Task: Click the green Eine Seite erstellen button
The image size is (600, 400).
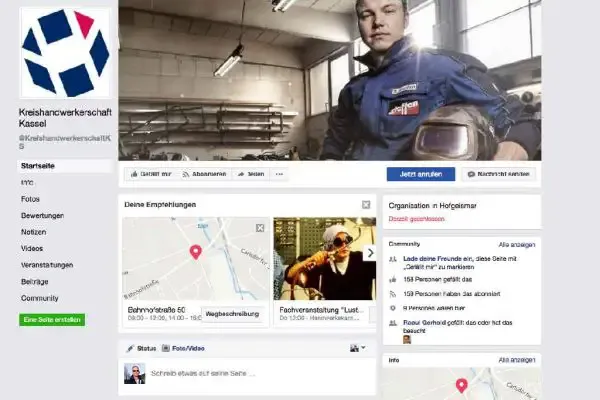Action: 52,320
